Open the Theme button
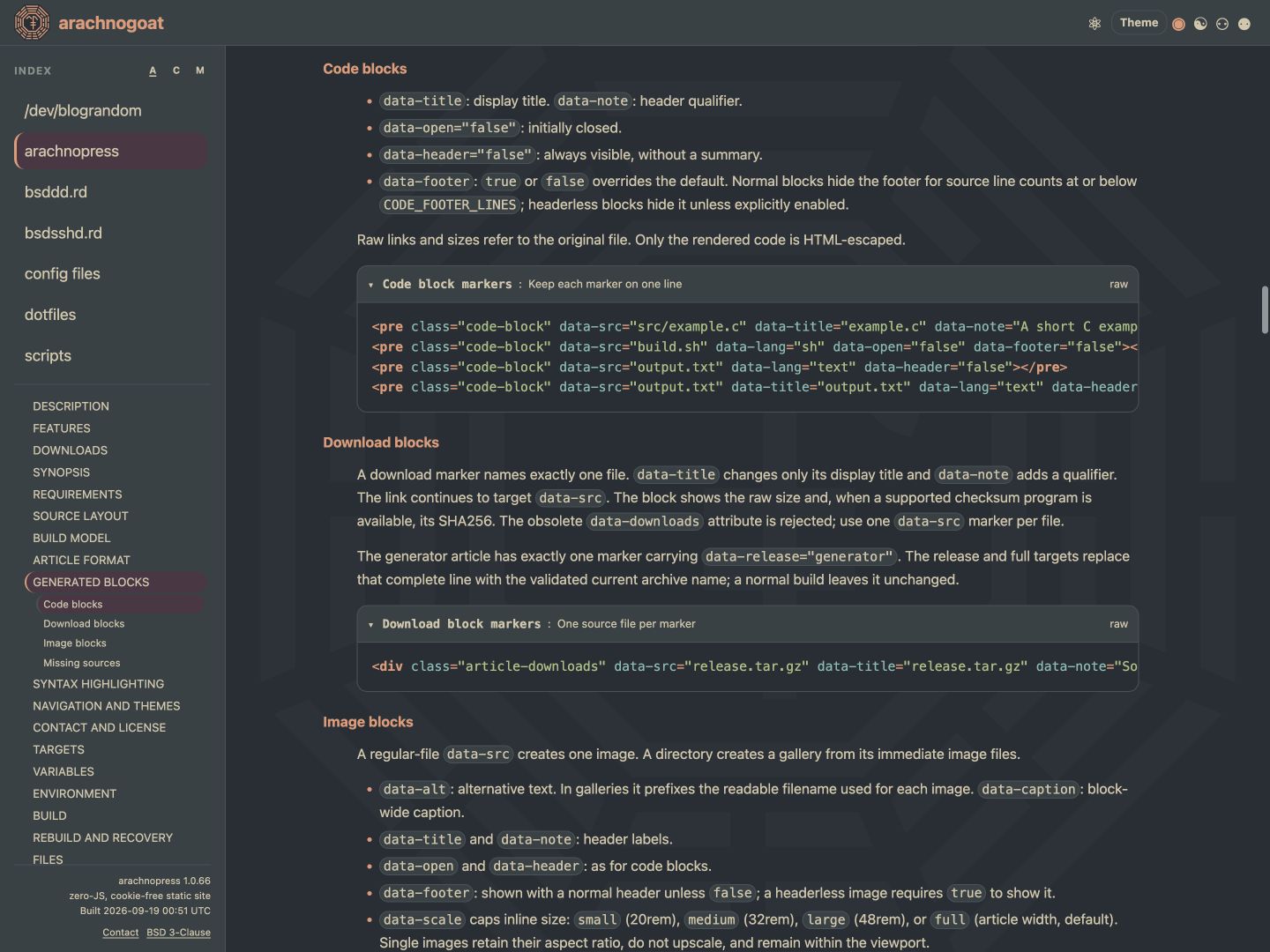1270x952 pixels. pyautogui.click(x=1139, y=23)
